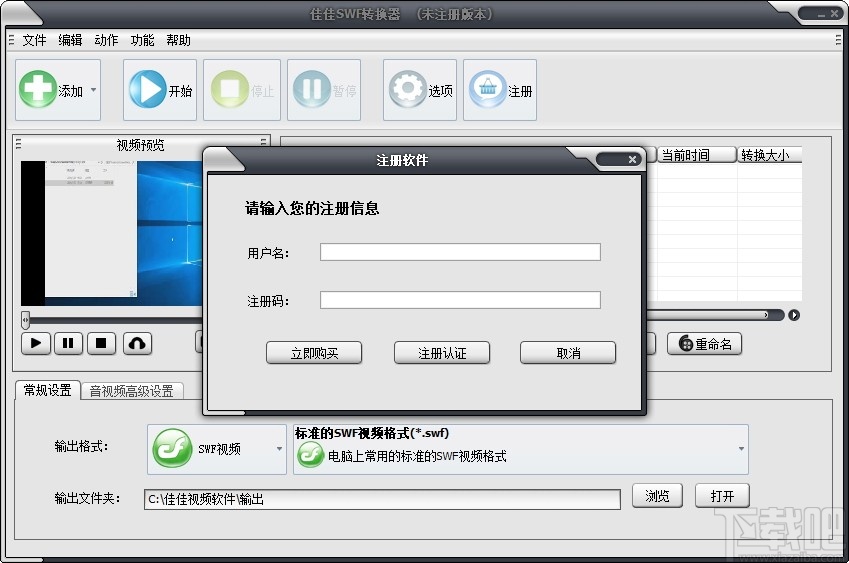Expand the Add button dropdown arrow
Image resolution: width=849 pixels, height=563 pixels.
(x=94, y=90)
